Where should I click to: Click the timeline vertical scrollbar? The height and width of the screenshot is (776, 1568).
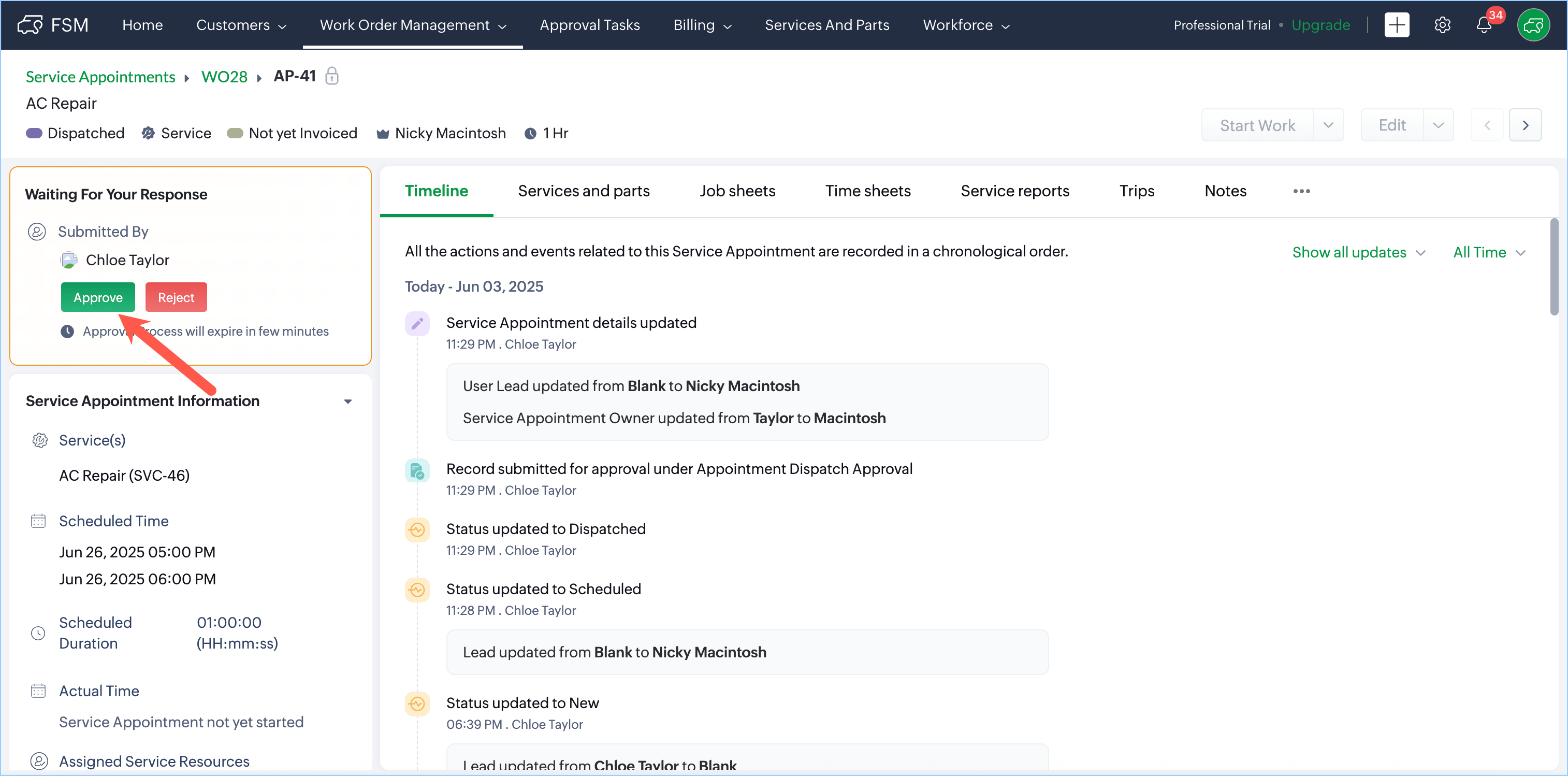(x=1554, y=268)
